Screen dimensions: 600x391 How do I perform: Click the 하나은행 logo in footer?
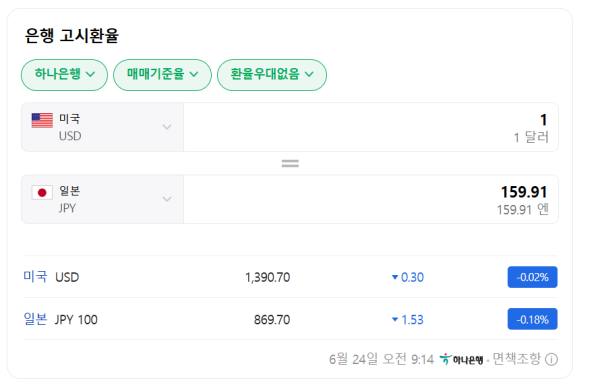[461, 360]
